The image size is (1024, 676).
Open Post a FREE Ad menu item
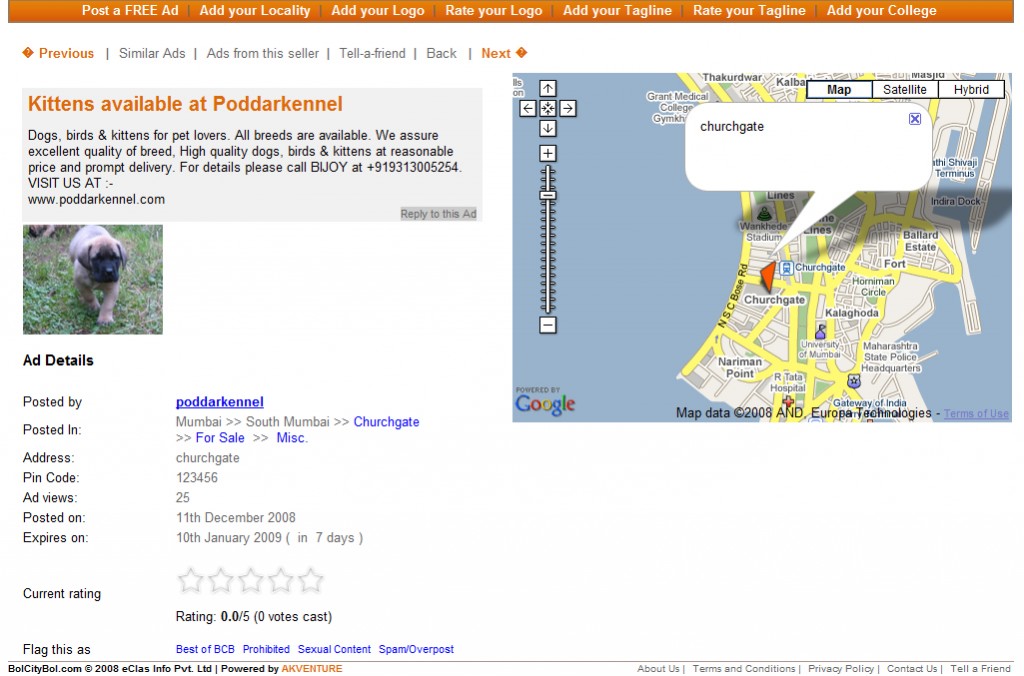click(x=130, y=11)
